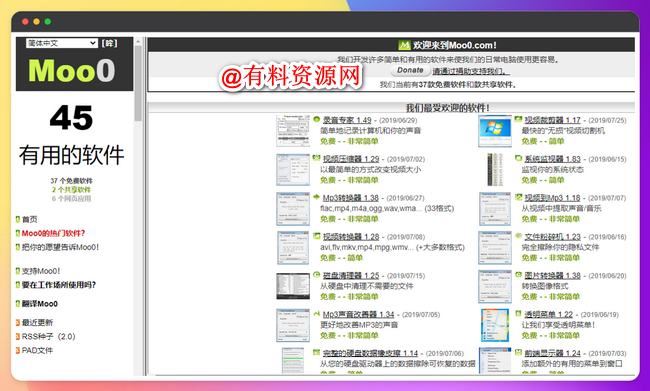Open 视频裁剪器 1.17 software link
650x391 pixels.
pos(553,120)
